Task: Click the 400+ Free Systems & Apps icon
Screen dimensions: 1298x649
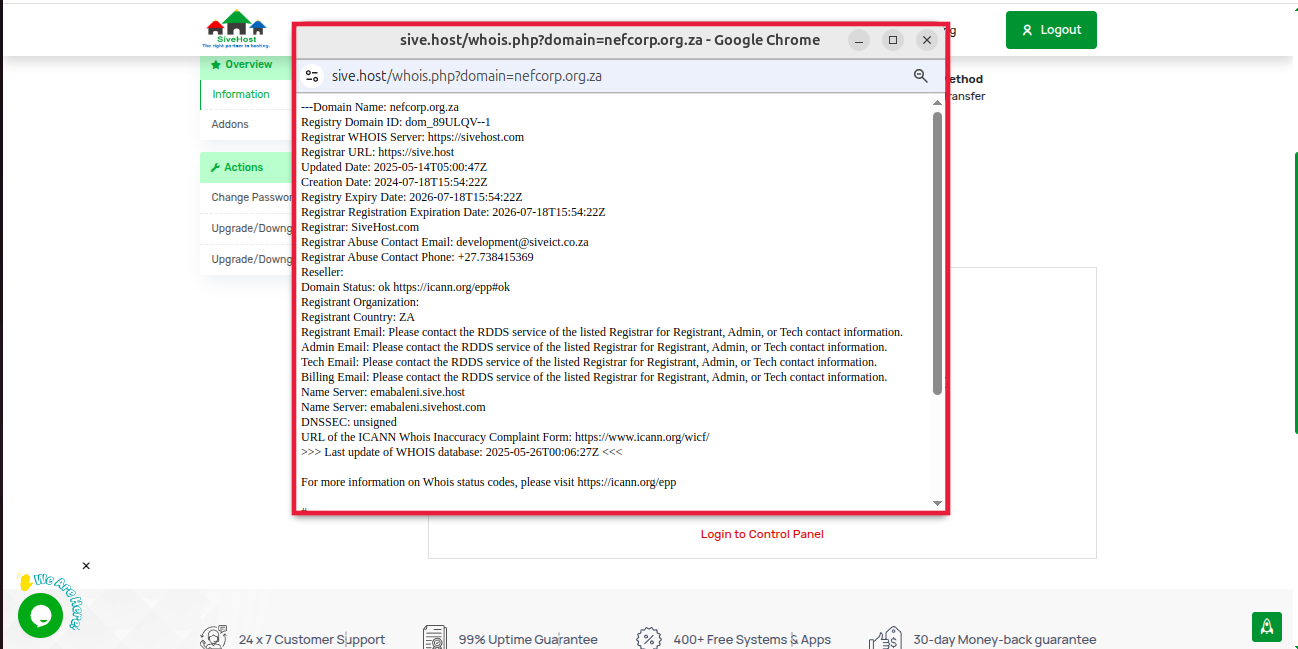Action: [649, 639]
